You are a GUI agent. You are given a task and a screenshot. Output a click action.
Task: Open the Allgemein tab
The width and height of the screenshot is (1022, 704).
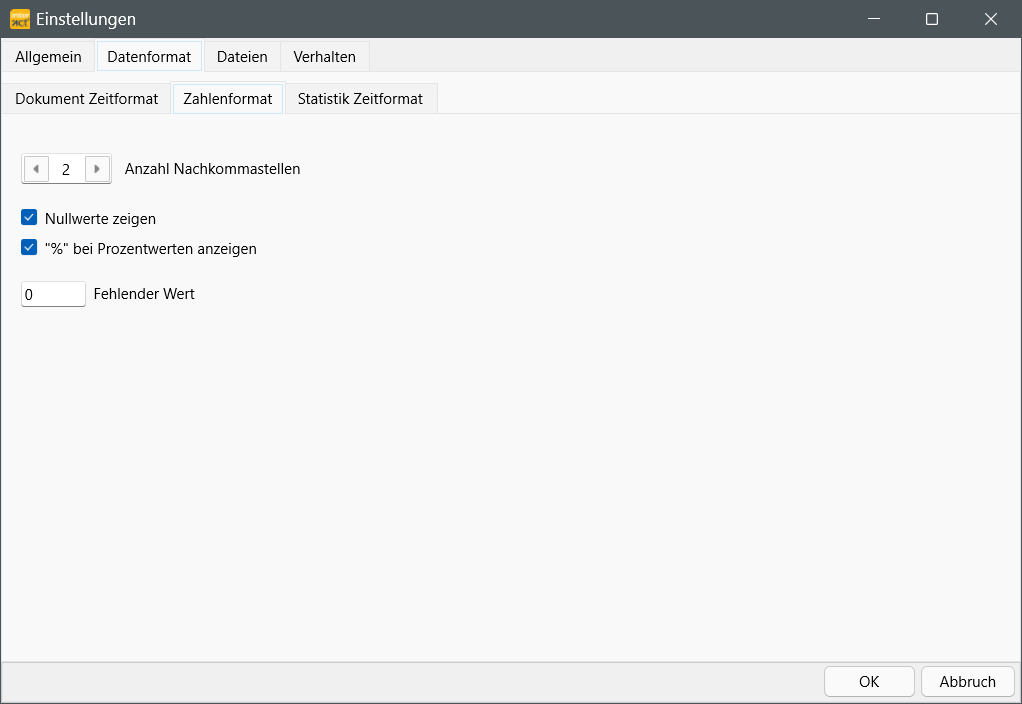[48, 57]
